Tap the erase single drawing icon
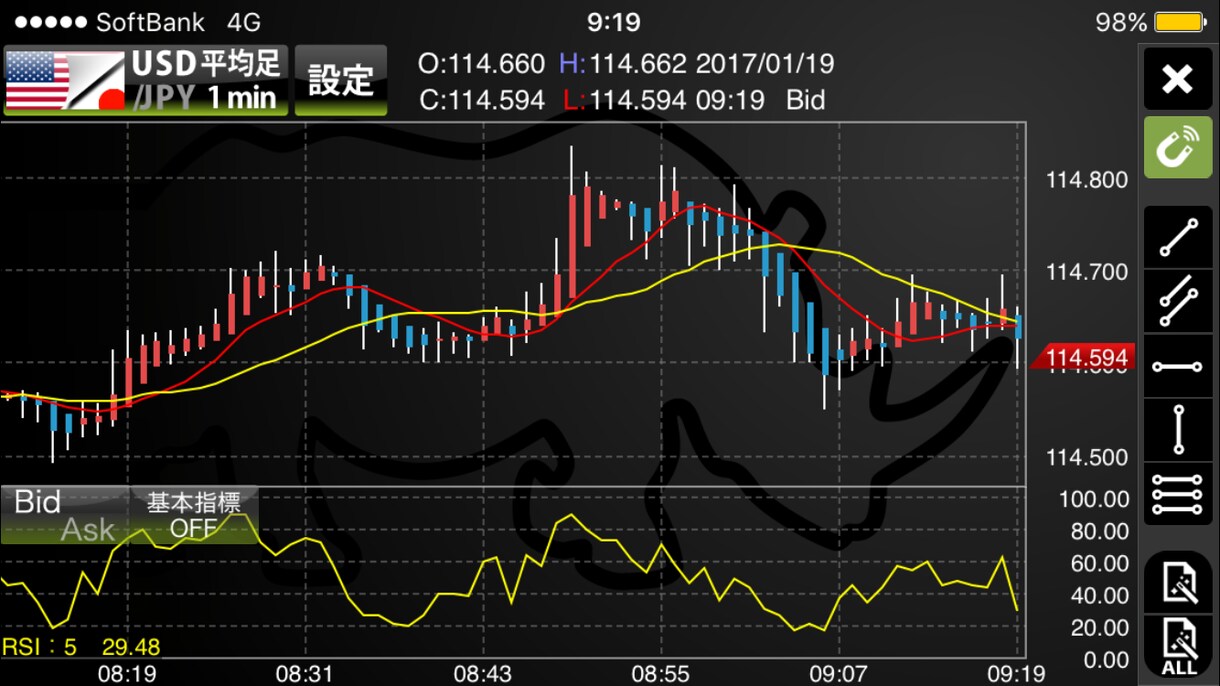This screenshot has height=686, width=1220. 1178,582
